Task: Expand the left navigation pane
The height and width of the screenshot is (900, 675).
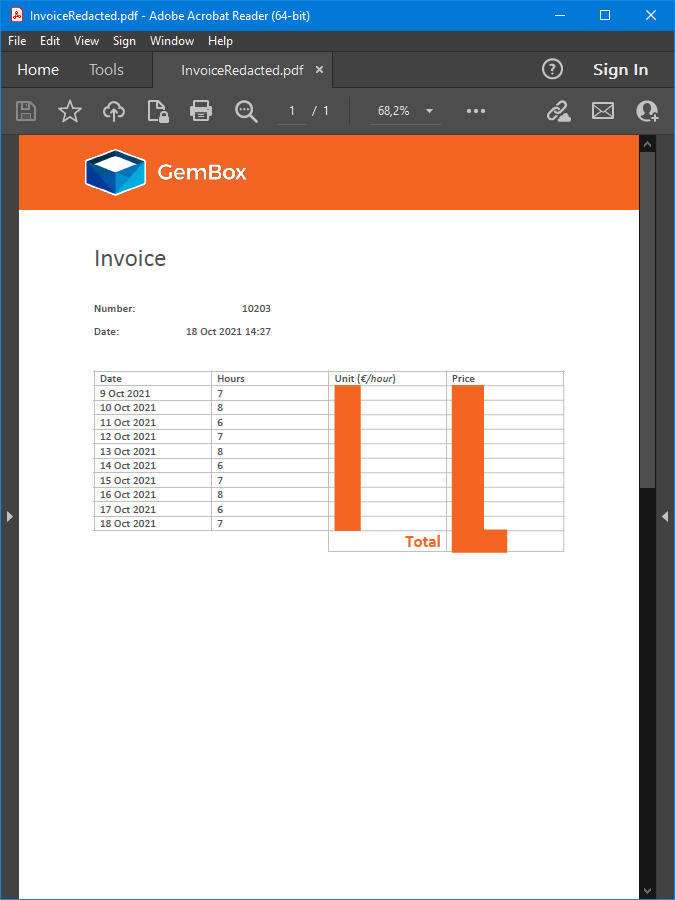Action: (9, 516)
